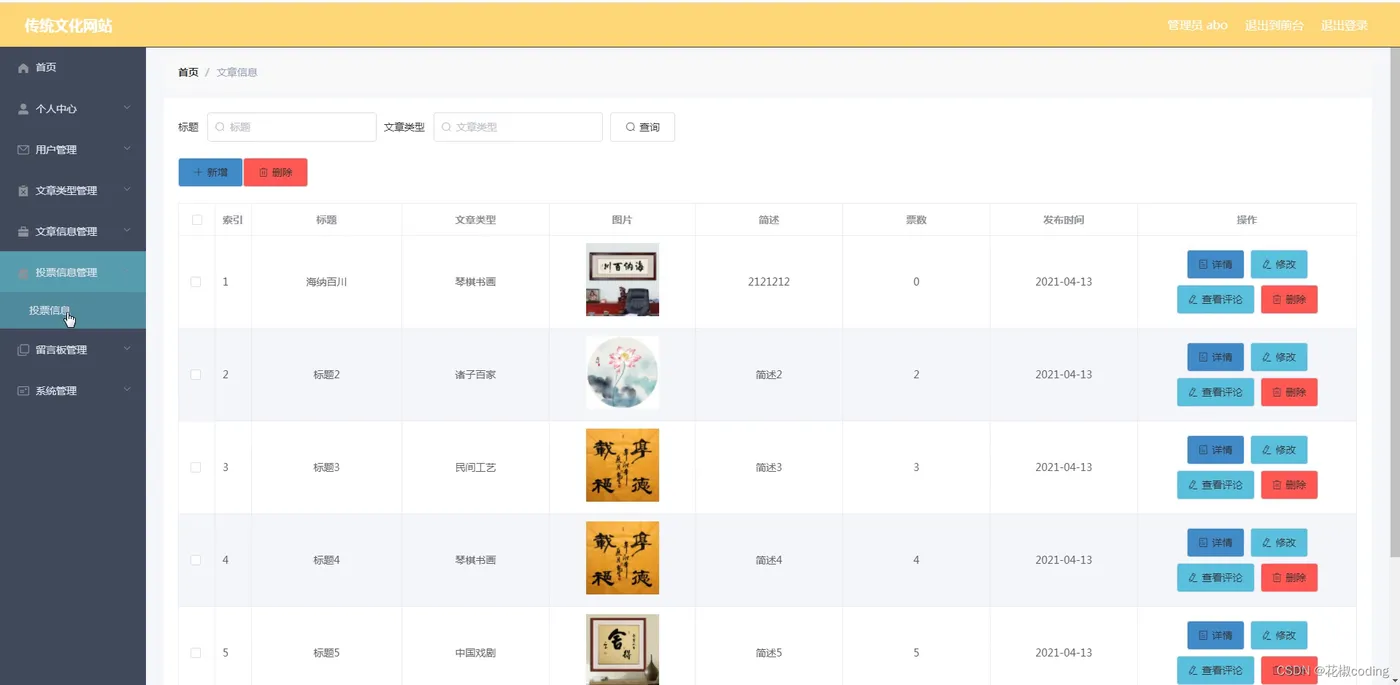Expand the 个人中心 sidebar chevron

tap(127, 107)
